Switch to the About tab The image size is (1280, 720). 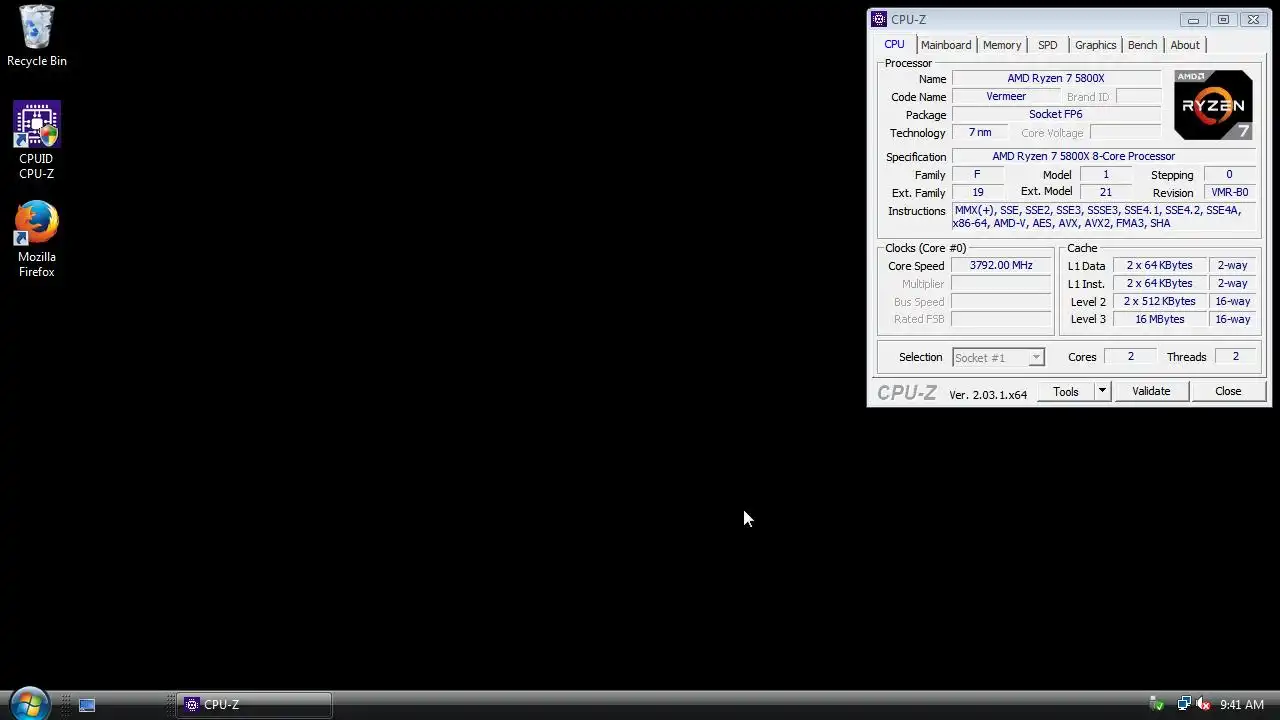(x=1185, y=45)
